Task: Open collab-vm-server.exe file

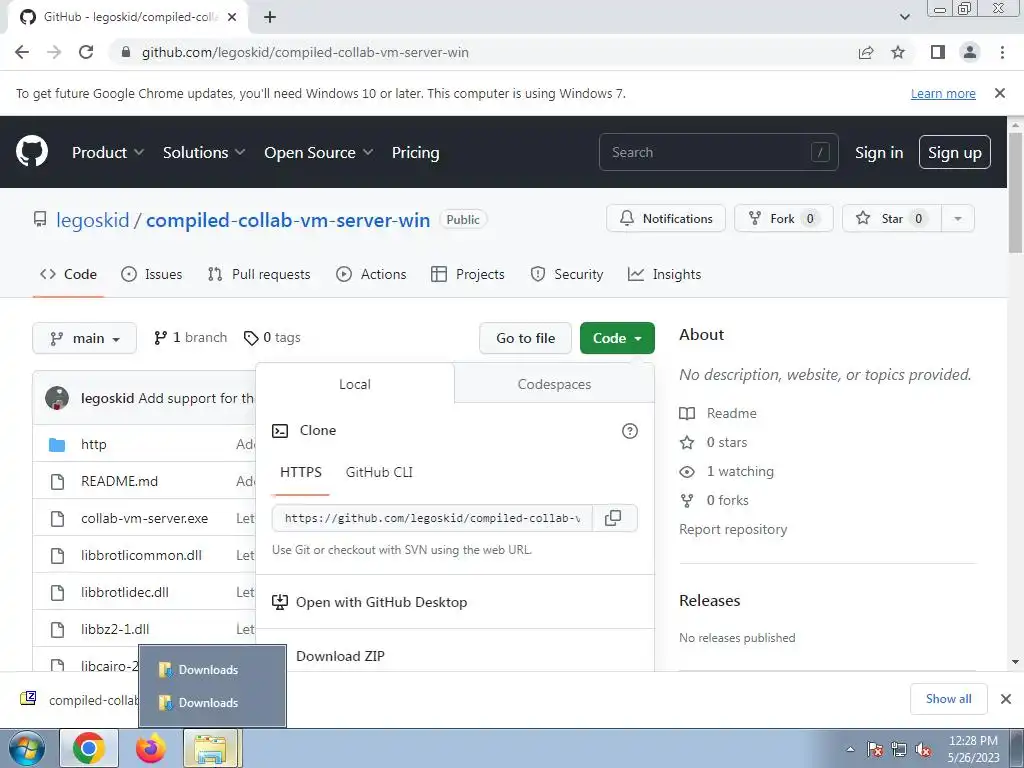Action: coord(144,518)
